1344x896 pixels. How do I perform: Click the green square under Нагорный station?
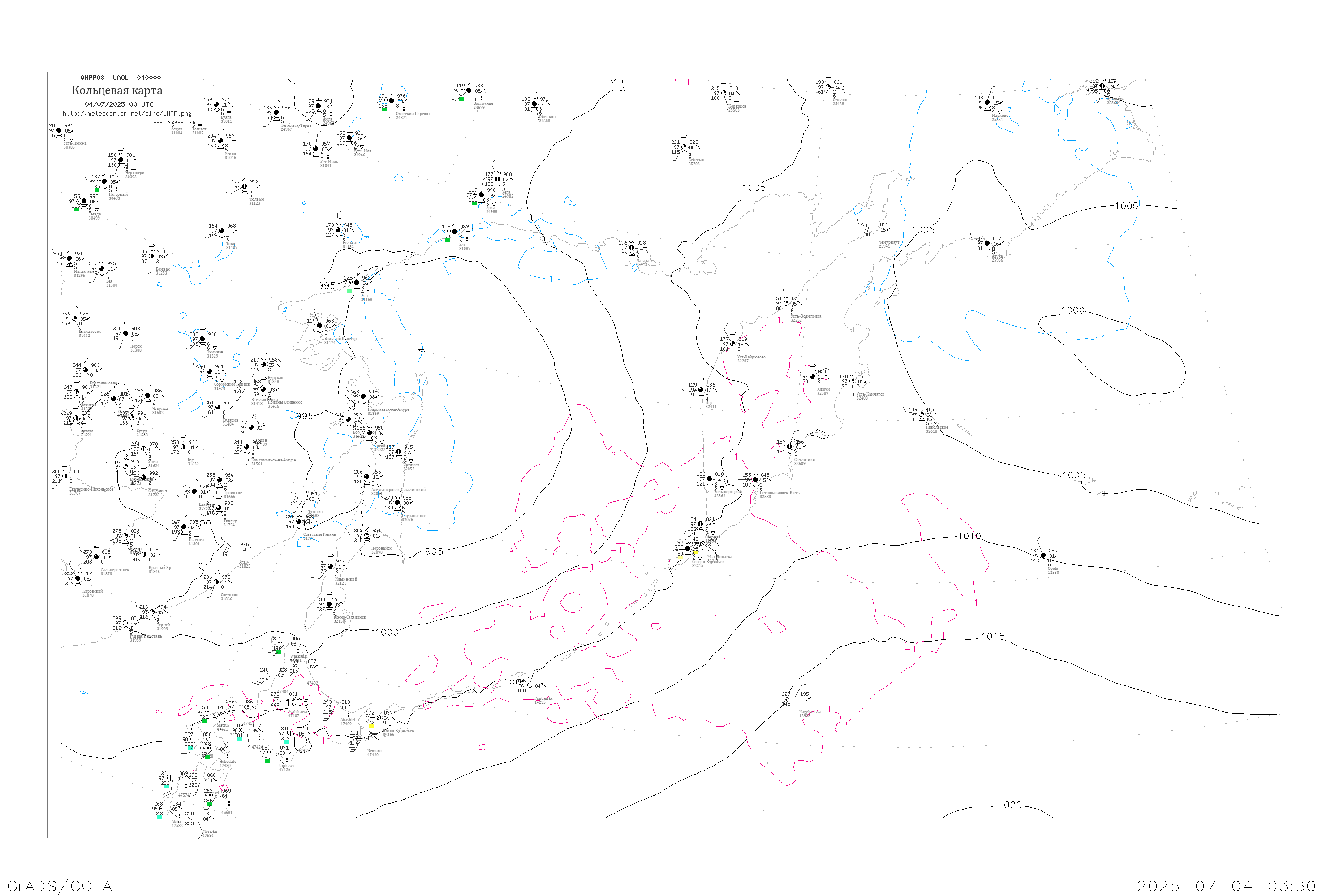97,190
